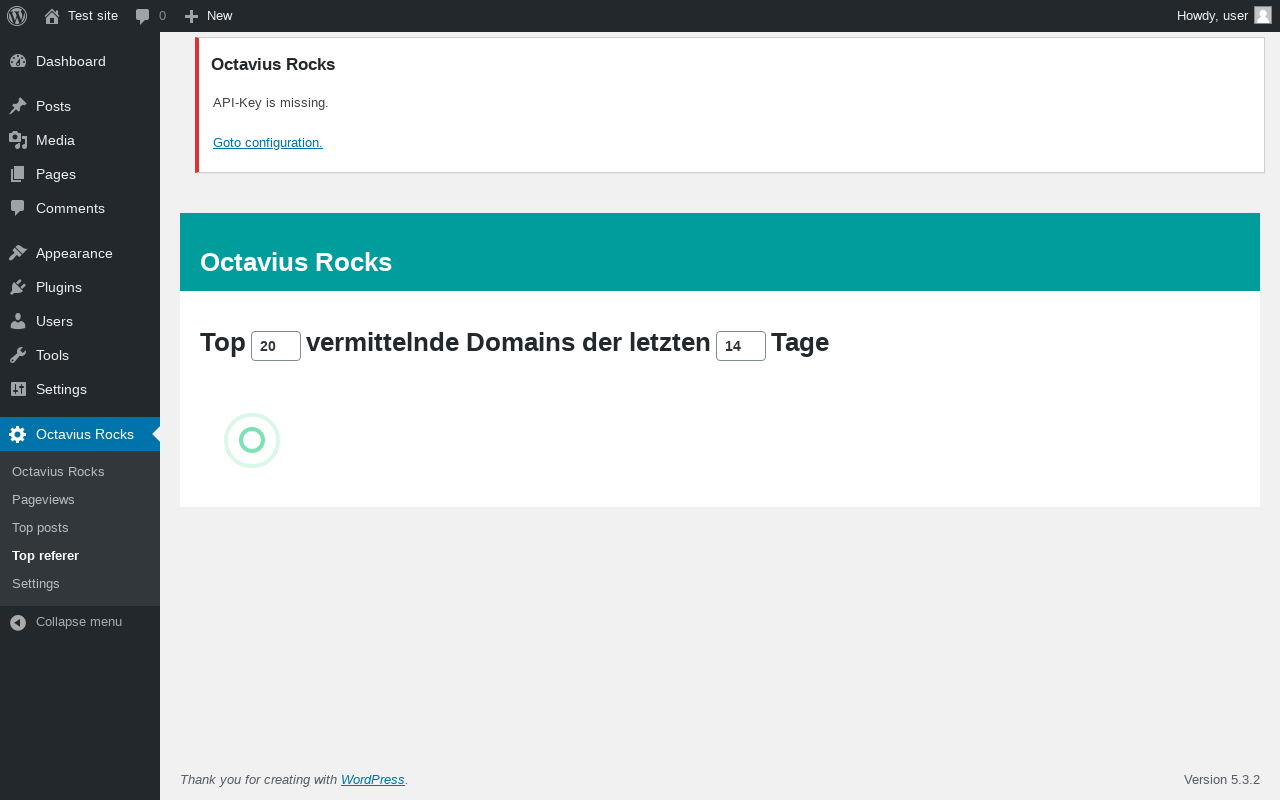Open the Users menu

pos(80,321)
